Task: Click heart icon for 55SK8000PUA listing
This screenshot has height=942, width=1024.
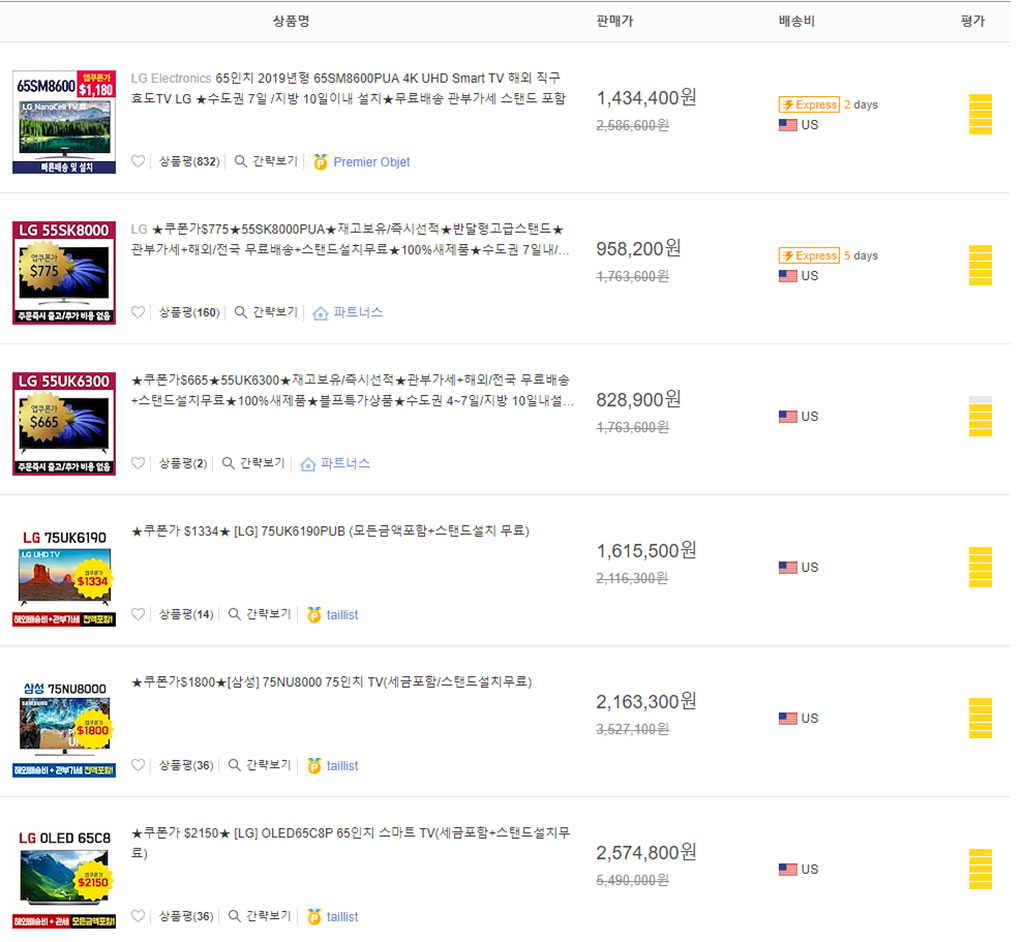Action: pos(138,312)
